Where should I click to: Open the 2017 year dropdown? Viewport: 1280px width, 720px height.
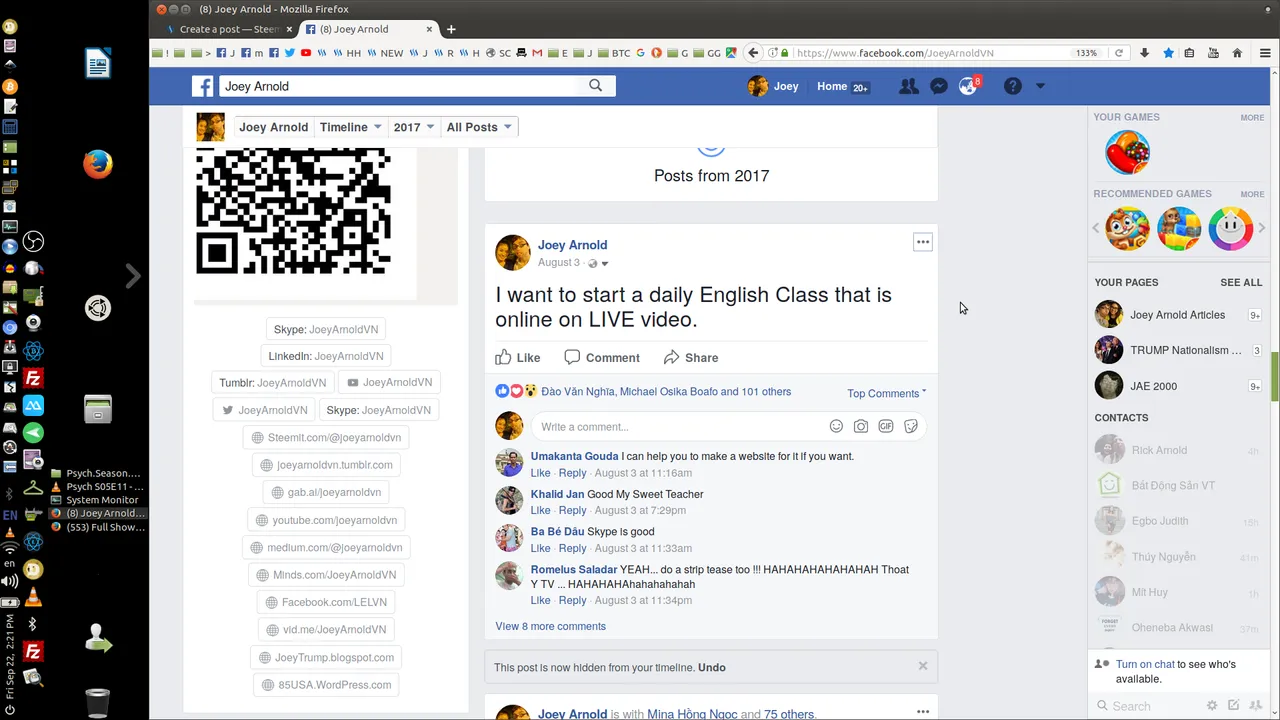(414, 127)
